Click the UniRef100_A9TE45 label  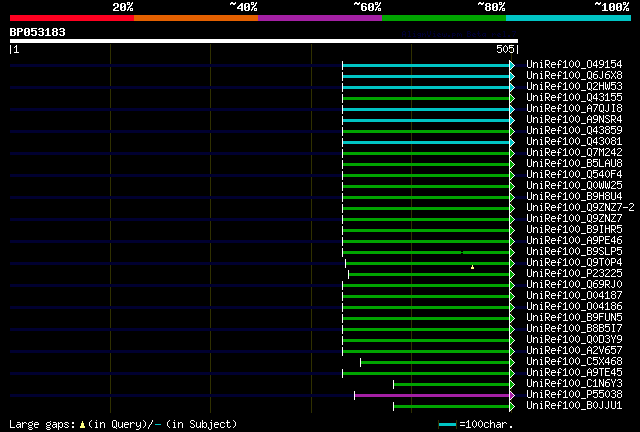(x=574, y=373)
